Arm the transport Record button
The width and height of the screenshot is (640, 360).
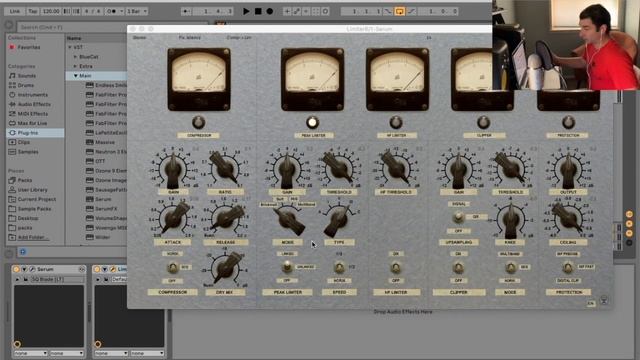click(270, 11)
